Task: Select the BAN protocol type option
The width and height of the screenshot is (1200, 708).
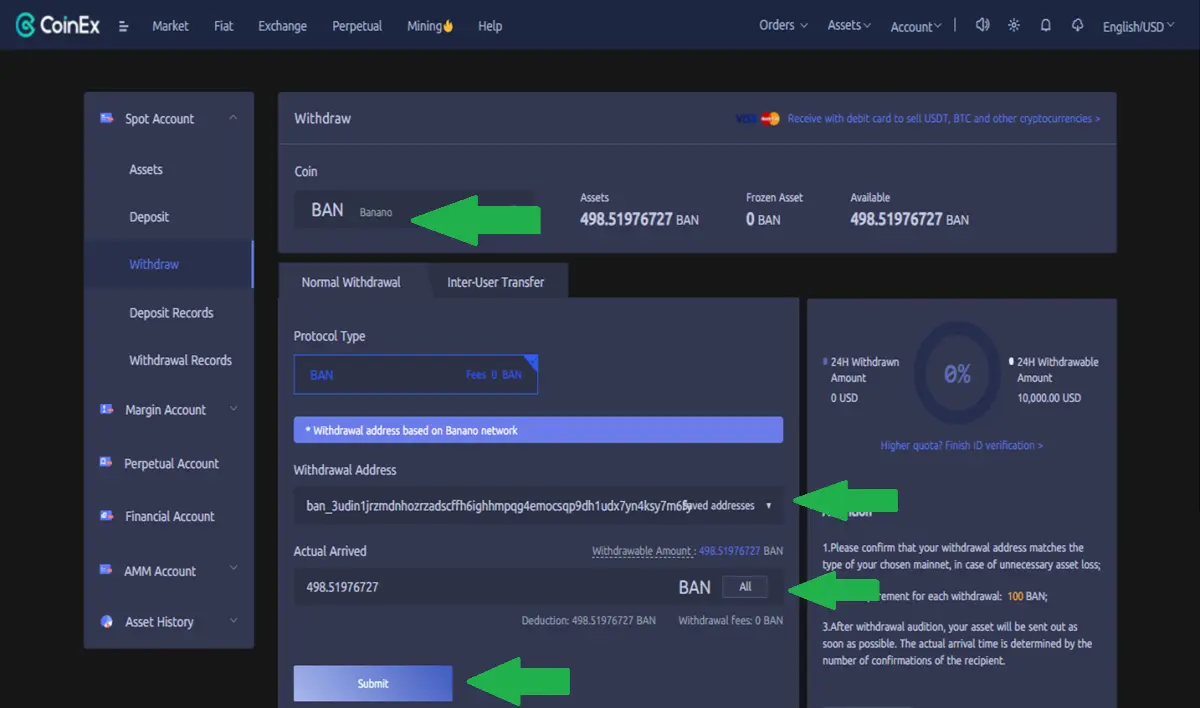Action: click(416, 374)
